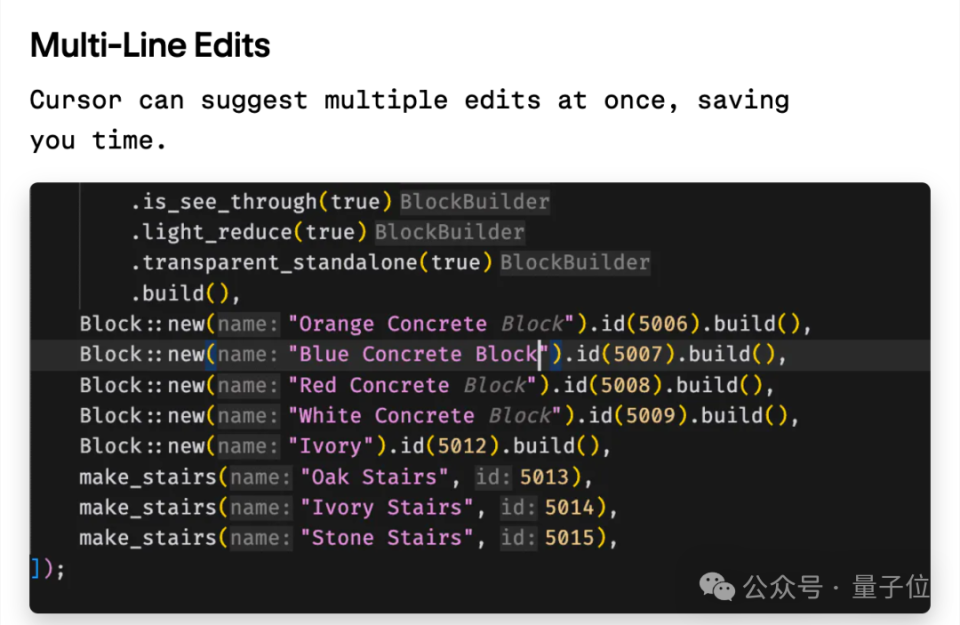960x625 pixels.
Task: Click the "Cursor can suggest multiple edits" description
Action: pos(410,120)
